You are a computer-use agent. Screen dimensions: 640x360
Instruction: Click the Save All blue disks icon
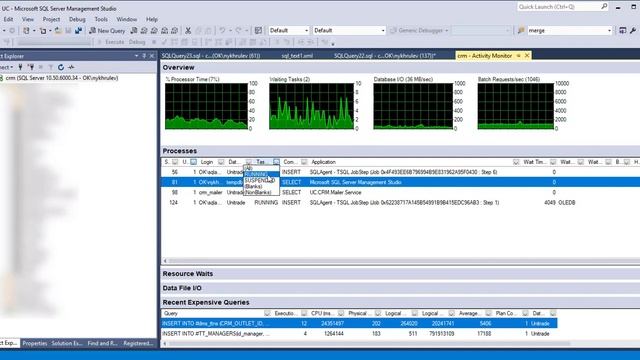coord(78,31)
